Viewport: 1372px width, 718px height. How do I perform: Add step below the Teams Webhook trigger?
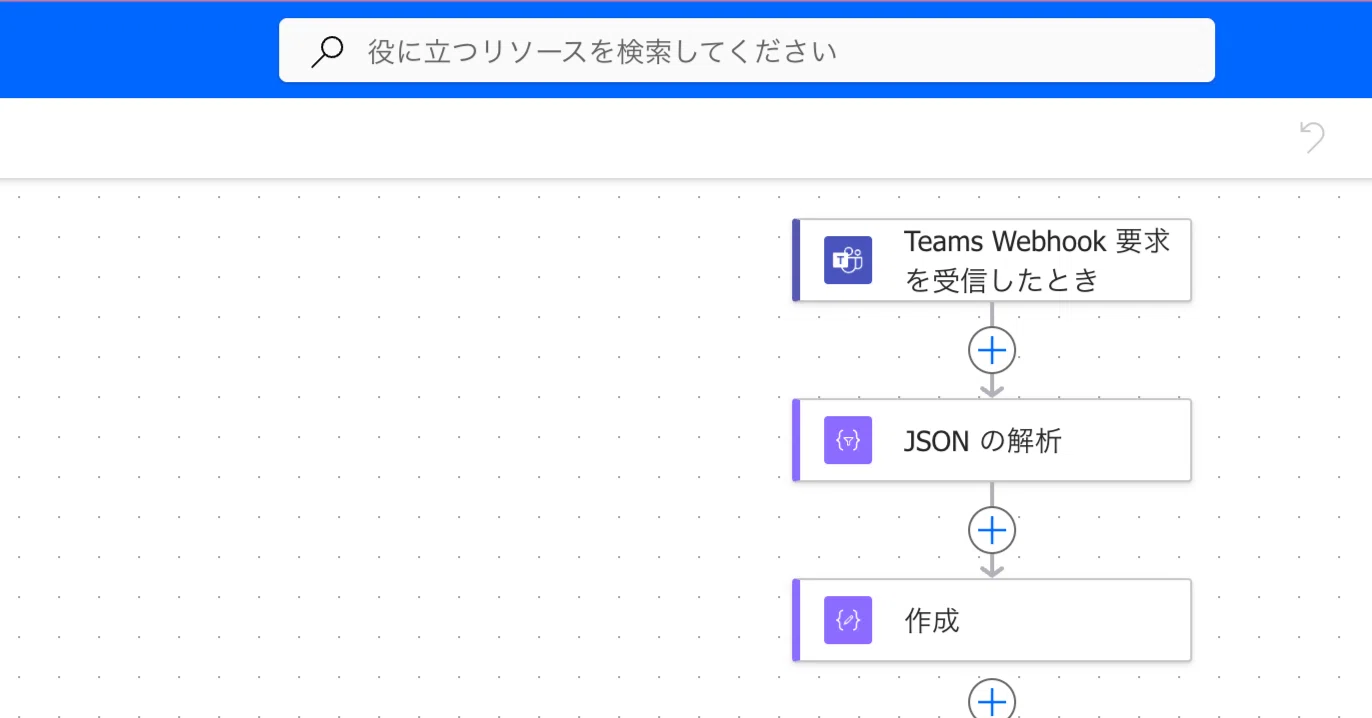click(x=992, y=350)
